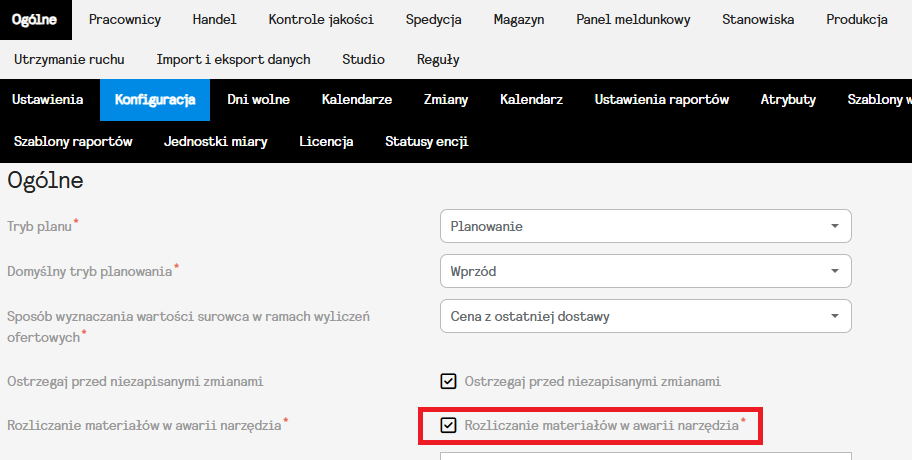Open the Tryb planu dropdown
Screen dimensions: 912x460
[645, 226]
